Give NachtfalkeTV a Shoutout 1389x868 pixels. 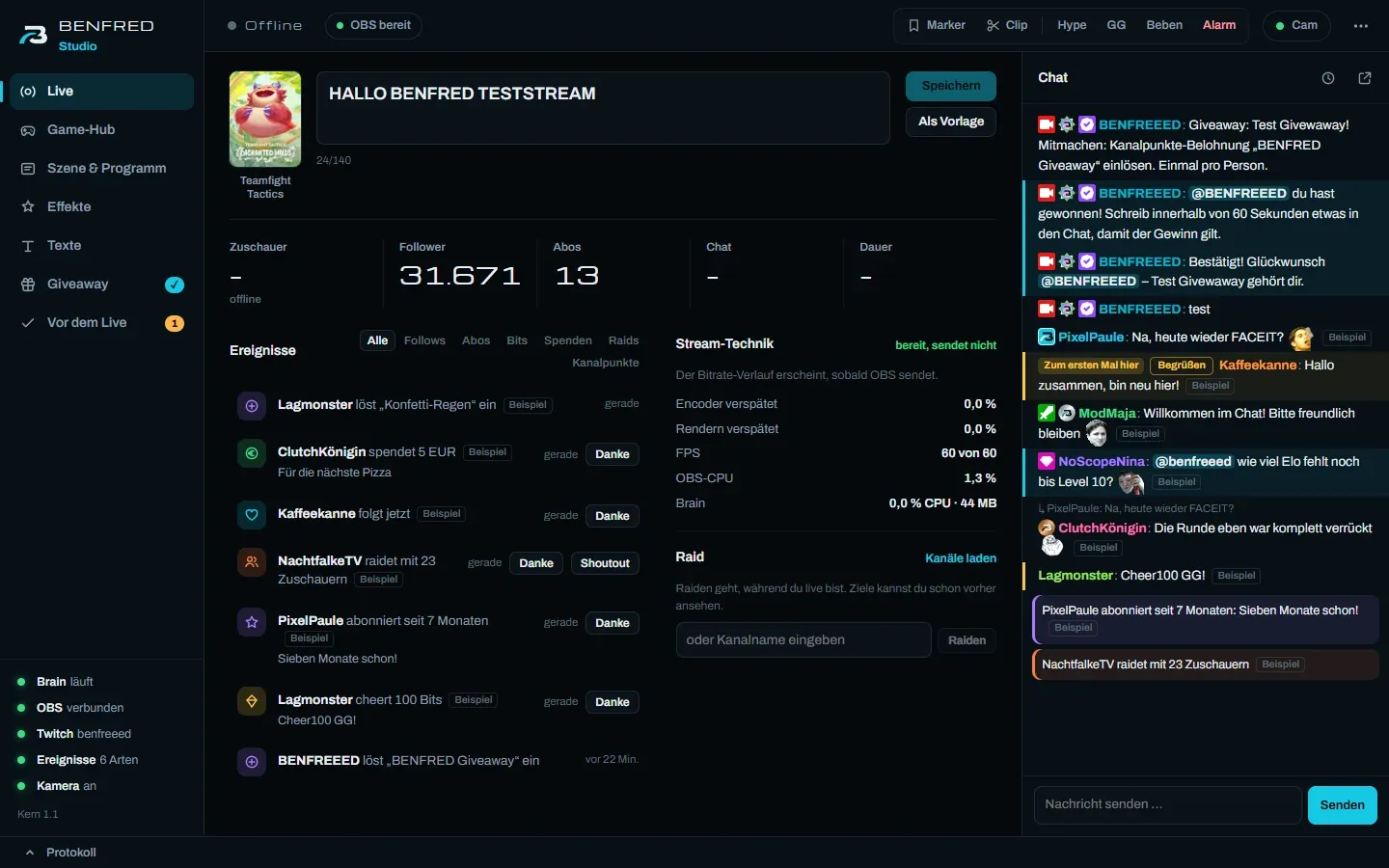605,563
